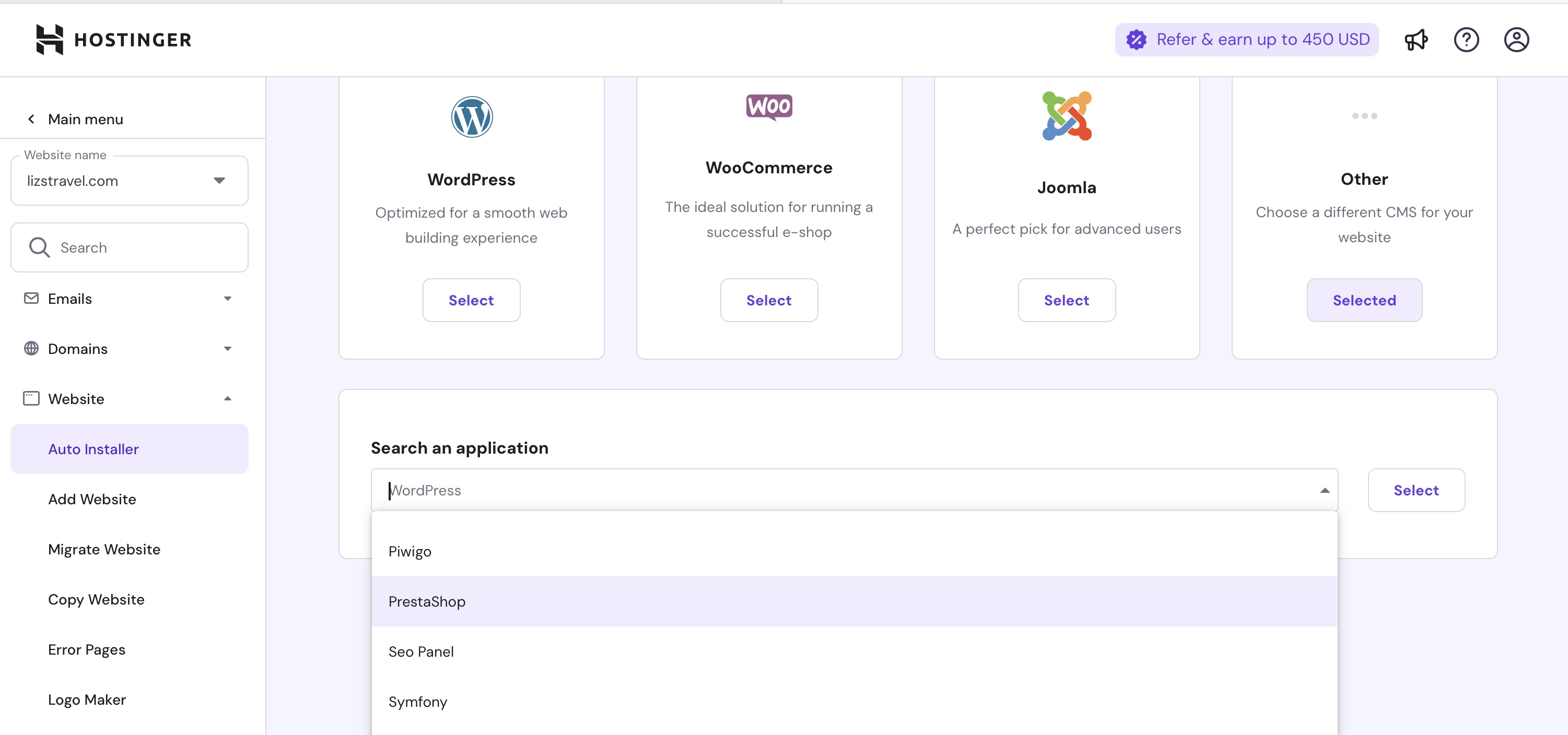Click the Other card title

pos(1364,179)
